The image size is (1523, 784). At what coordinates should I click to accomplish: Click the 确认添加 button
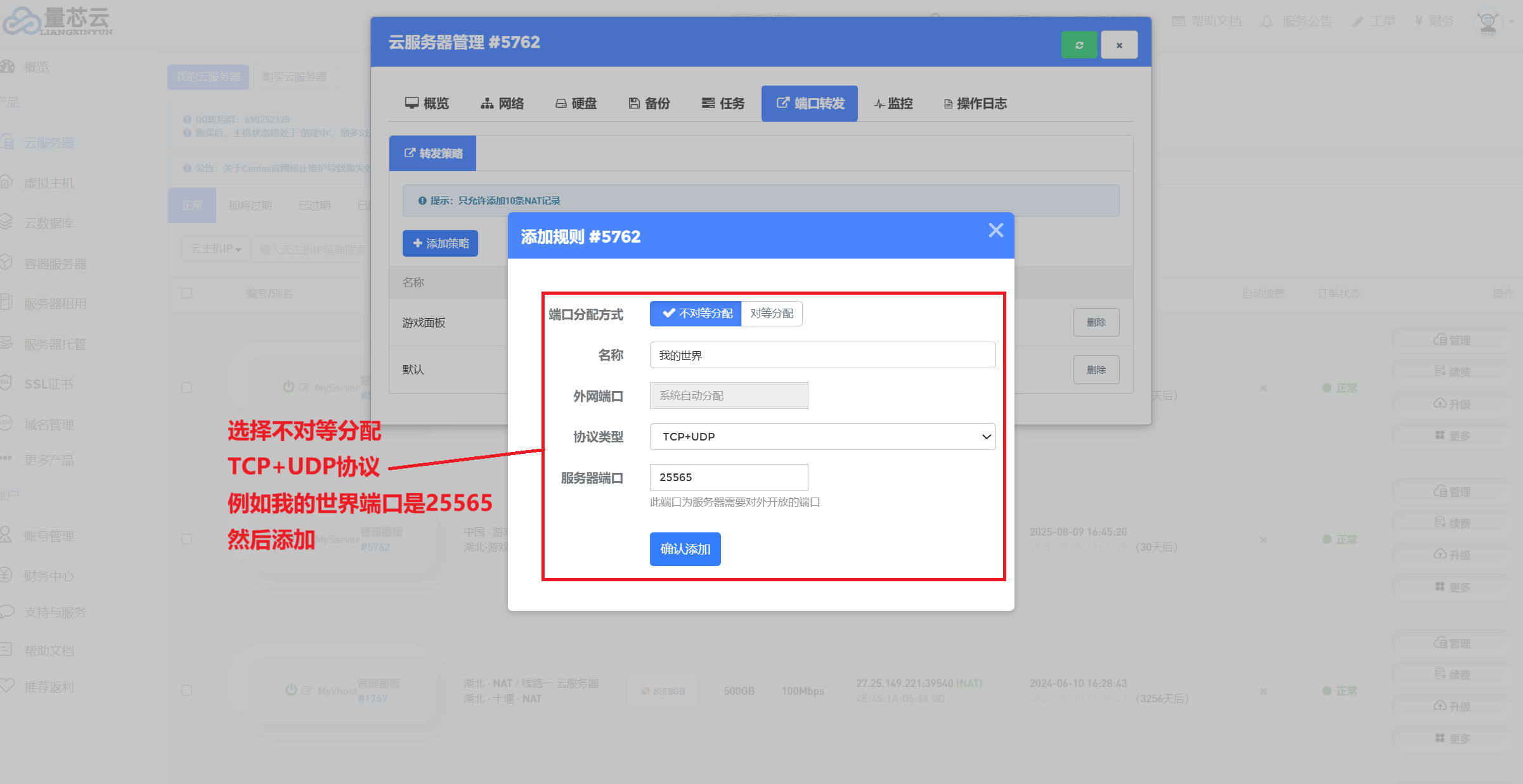685,549
